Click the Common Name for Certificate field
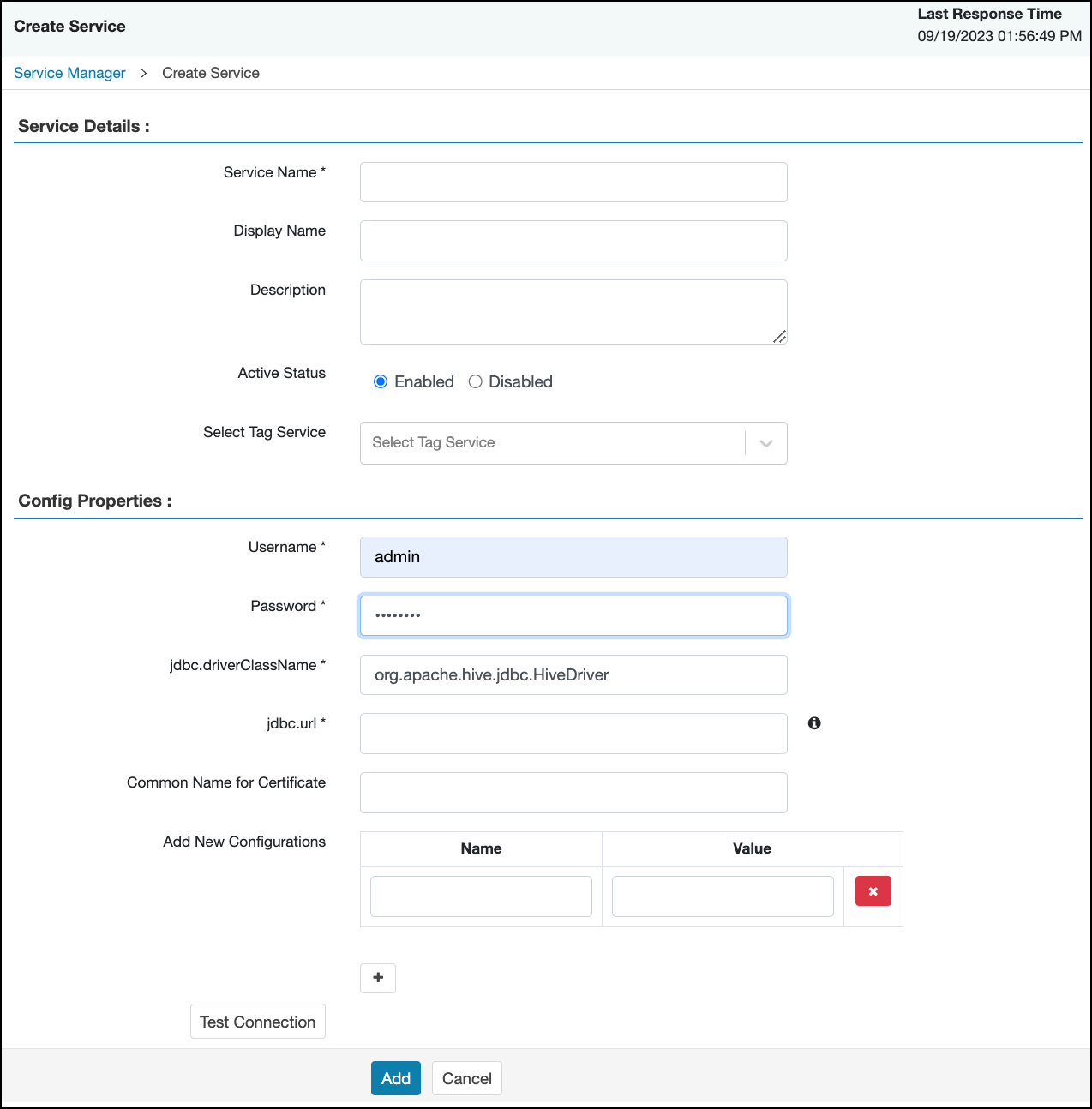 [x=573, y=793]
